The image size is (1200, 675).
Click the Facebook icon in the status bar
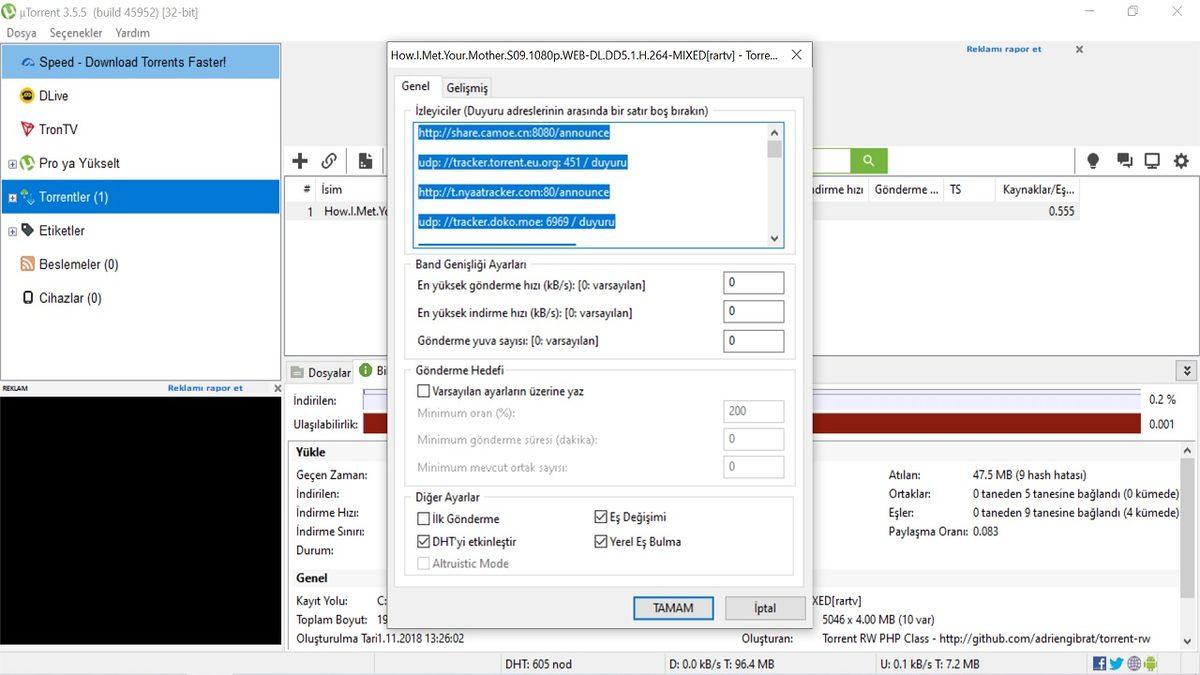(1098, 662)
